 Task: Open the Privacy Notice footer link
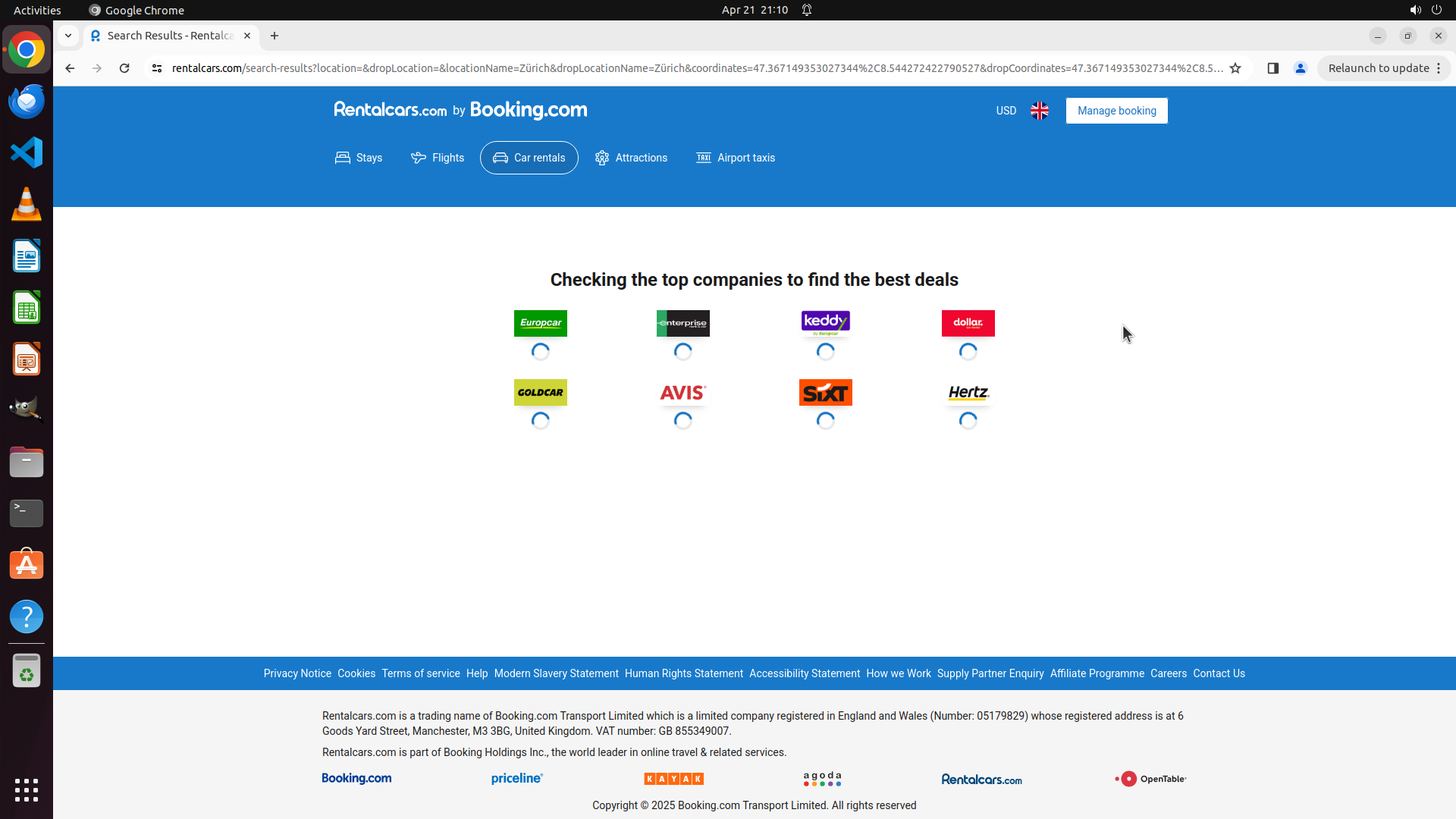click(297, 673)
